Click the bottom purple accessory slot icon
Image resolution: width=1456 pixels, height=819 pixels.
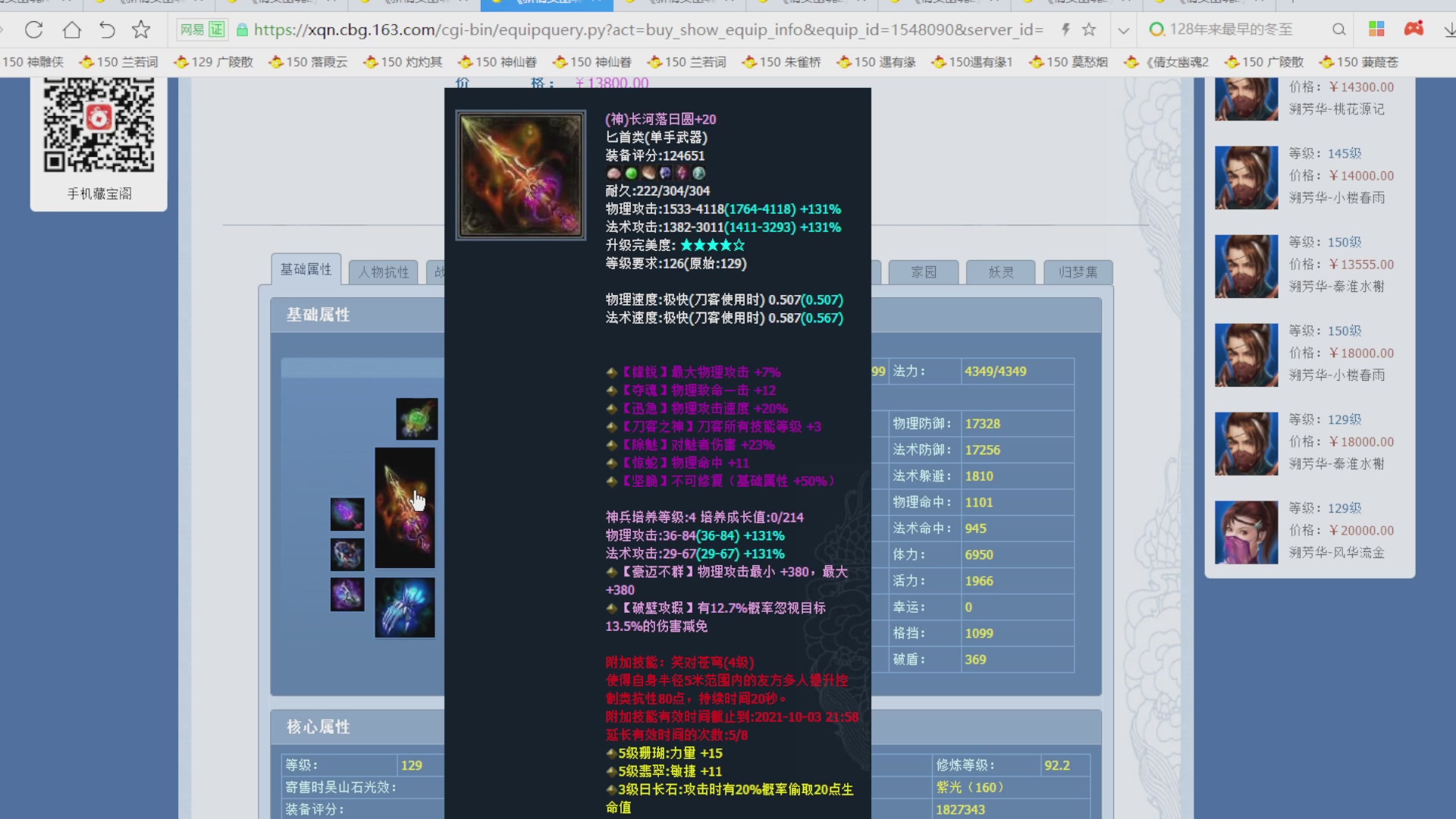point(347,595)
